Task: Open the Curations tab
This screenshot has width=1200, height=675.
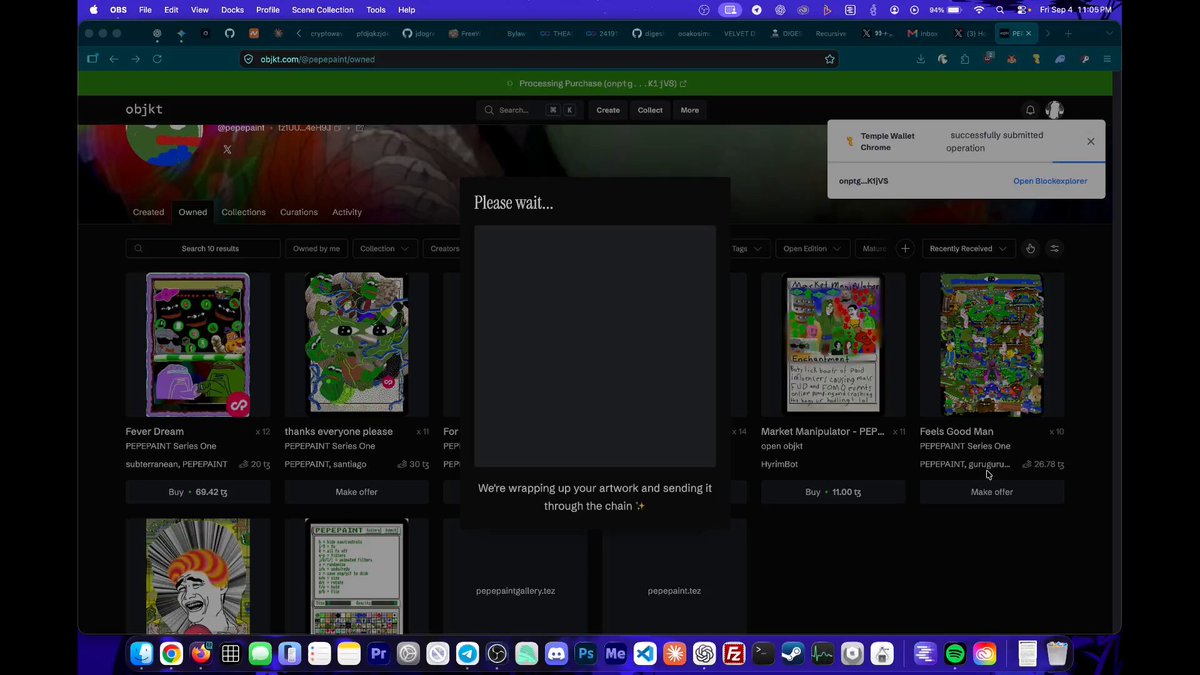Action: [x=299, y=212]
